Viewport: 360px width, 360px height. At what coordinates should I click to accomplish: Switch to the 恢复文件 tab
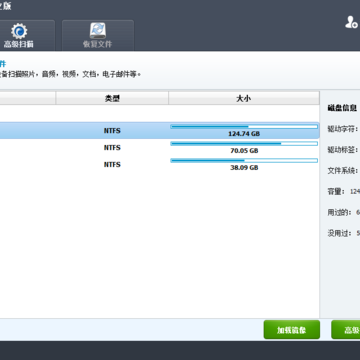click(x=98, y=35)
